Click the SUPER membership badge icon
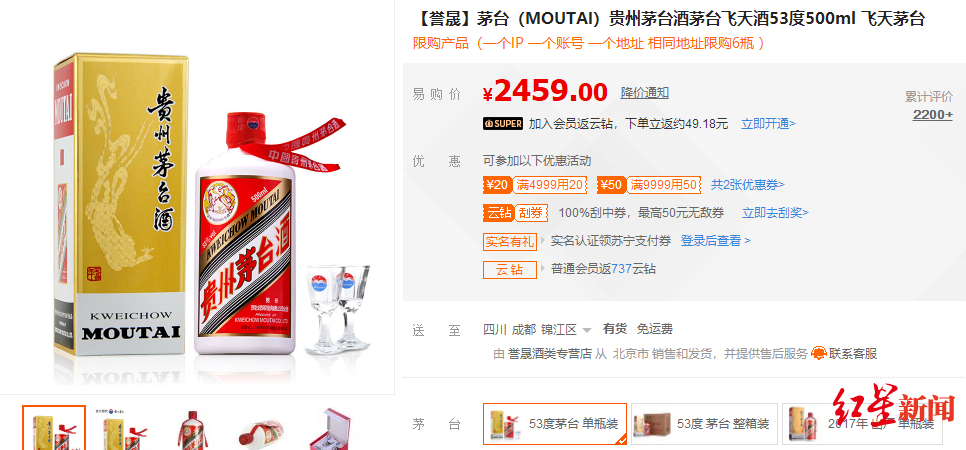This screenshot has height=450, width=966. pyautogui.click(x=503, y=123)
